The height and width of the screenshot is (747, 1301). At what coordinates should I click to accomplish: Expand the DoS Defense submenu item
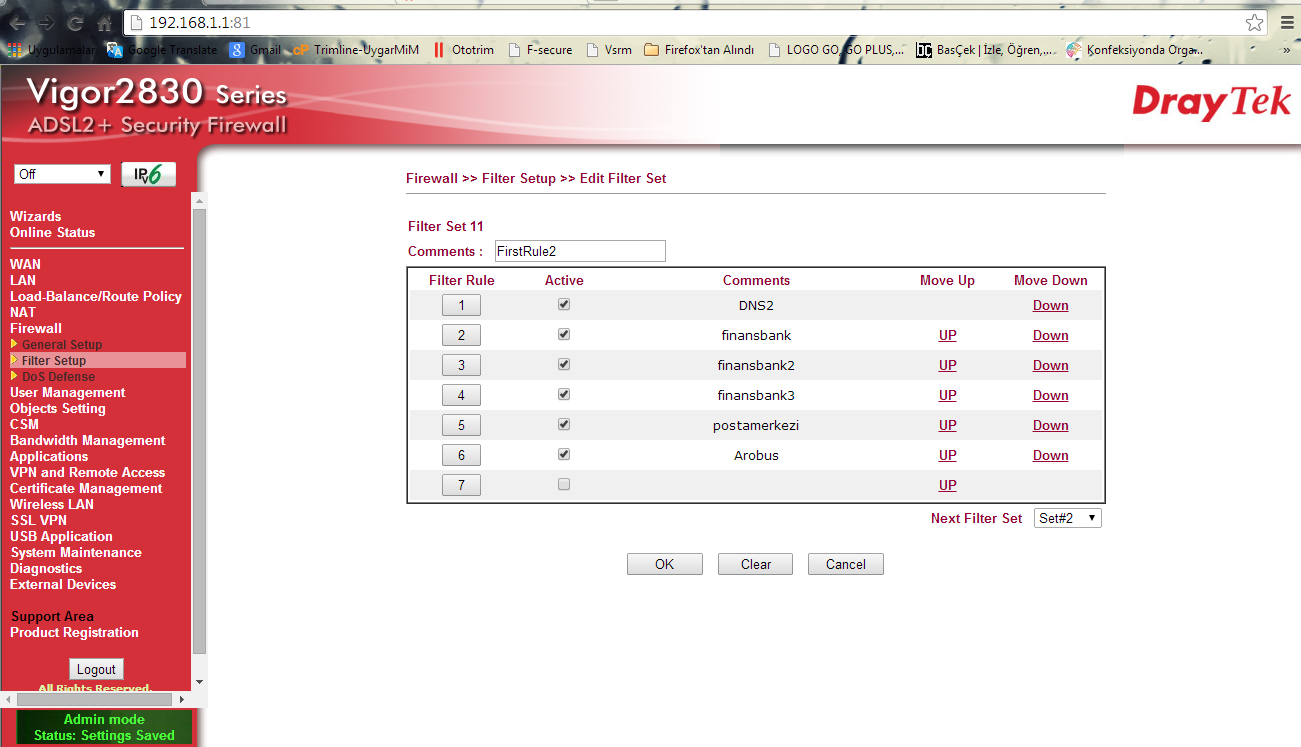point(58,377)
